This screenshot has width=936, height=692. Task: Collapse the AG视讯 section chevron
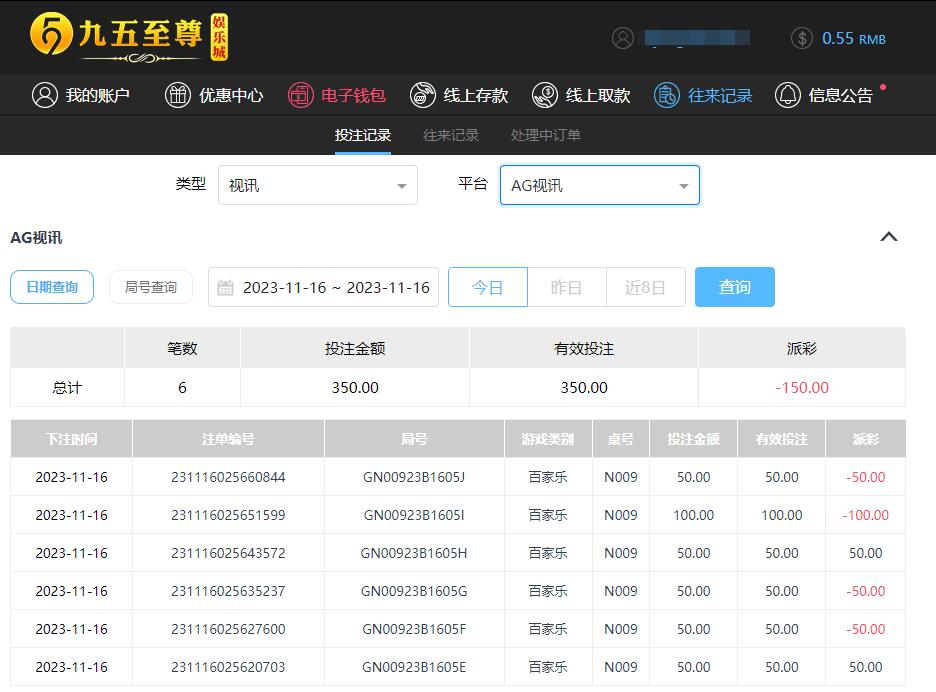coord(888,237)
